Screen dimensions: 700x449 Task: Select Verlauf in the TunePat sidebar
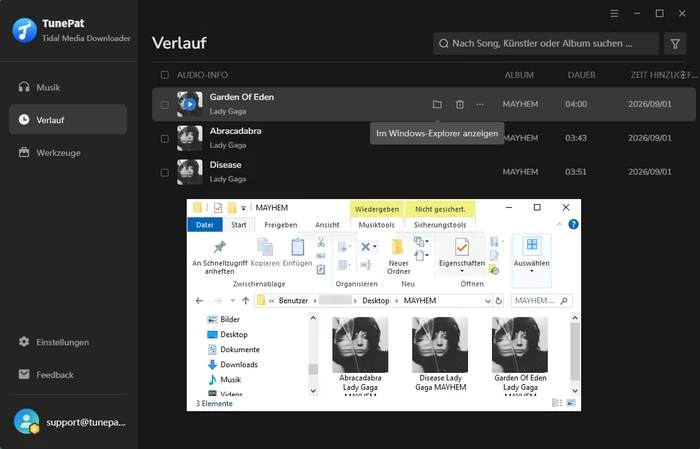[68, 120]
